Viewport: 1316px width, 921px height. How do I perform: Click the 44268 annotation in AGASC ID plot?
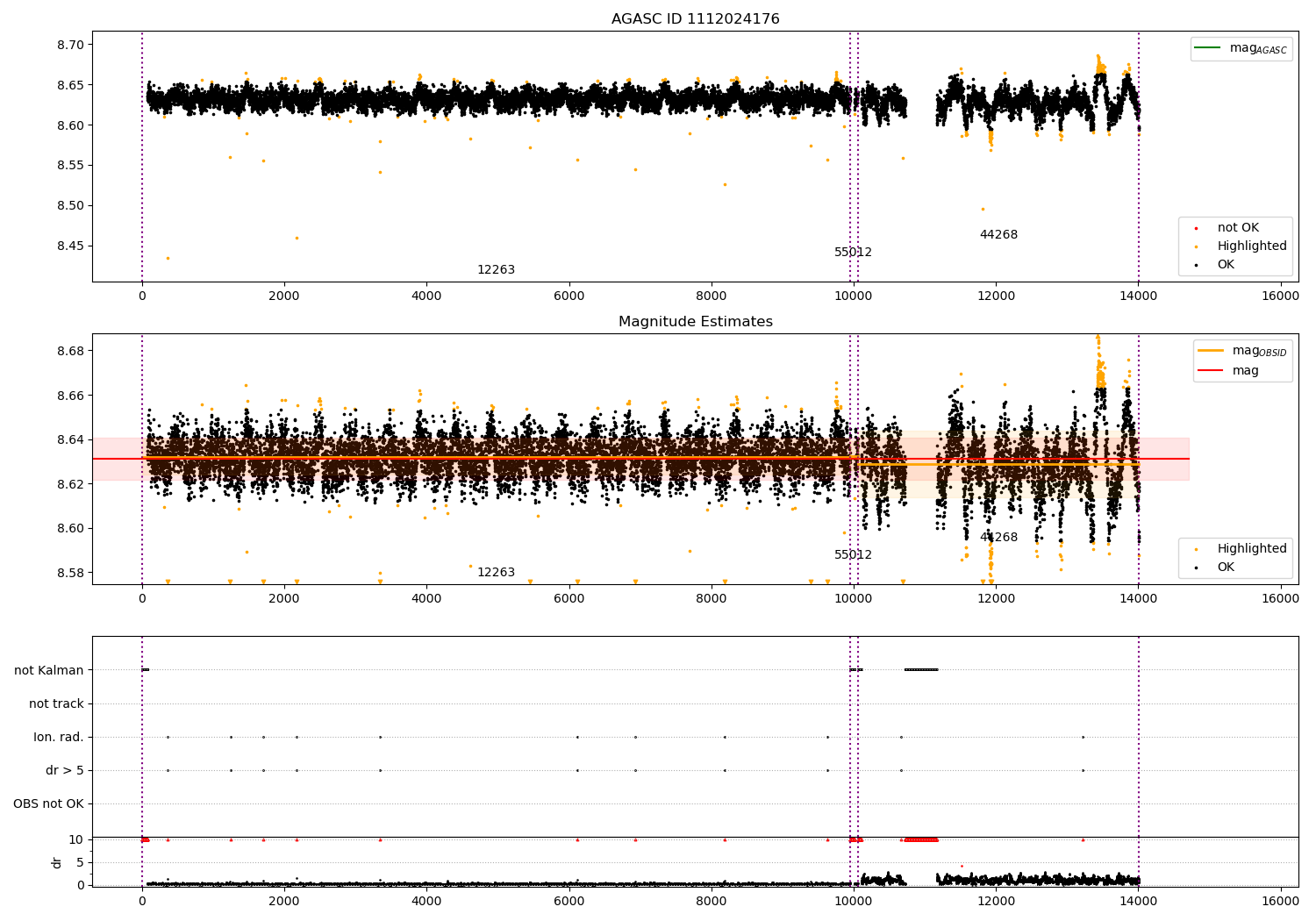(998, 235)
